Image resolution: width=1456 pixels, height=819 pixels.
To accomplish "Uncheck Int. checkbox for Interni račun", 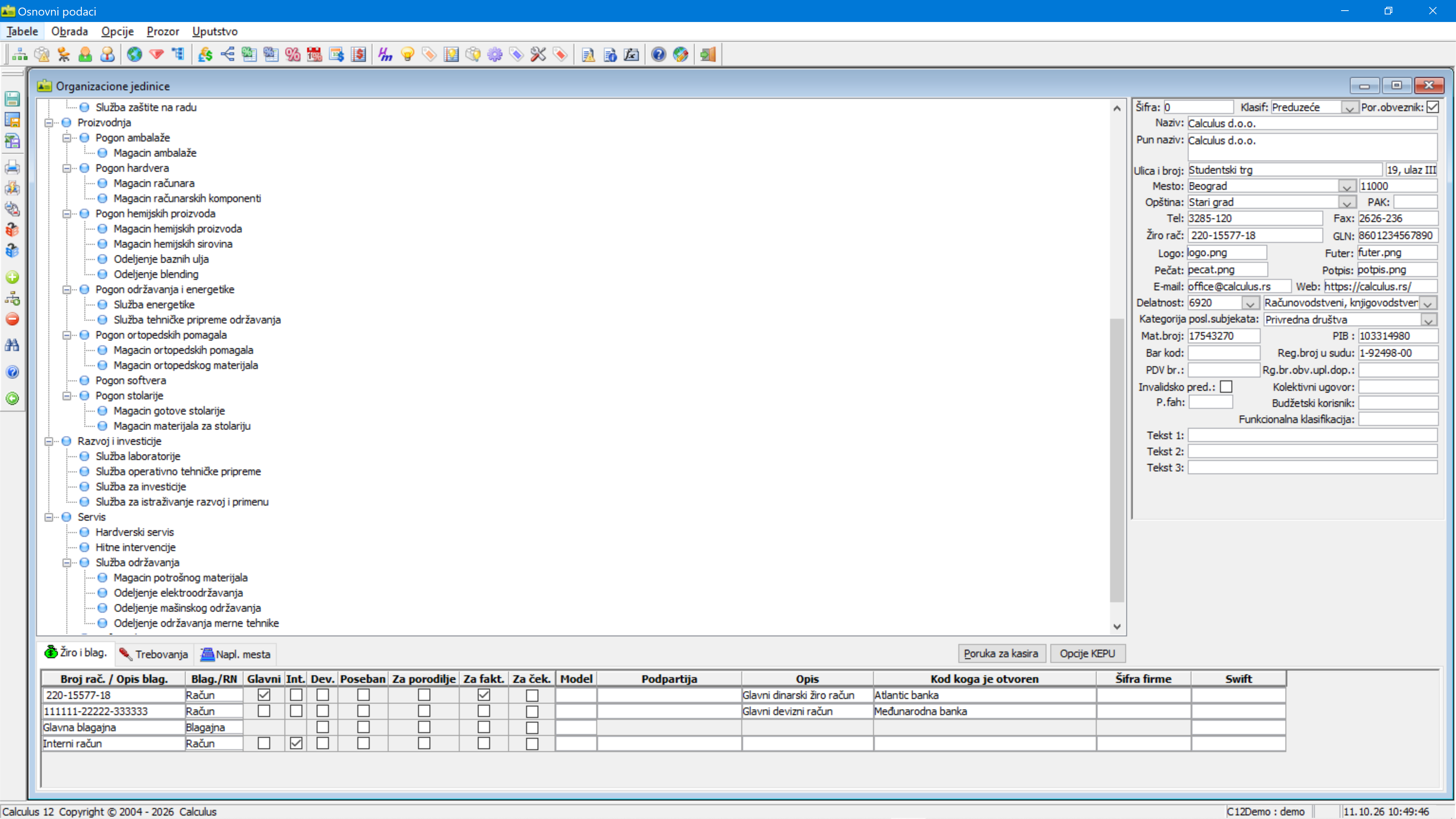I will [296, 743].
